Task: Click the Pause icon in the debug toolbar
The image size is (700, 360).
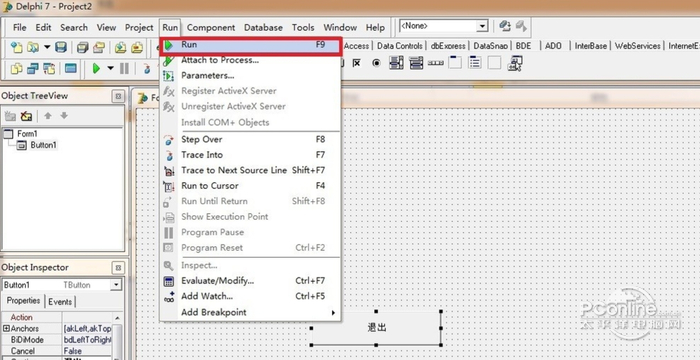Action: tap(125, 68)
